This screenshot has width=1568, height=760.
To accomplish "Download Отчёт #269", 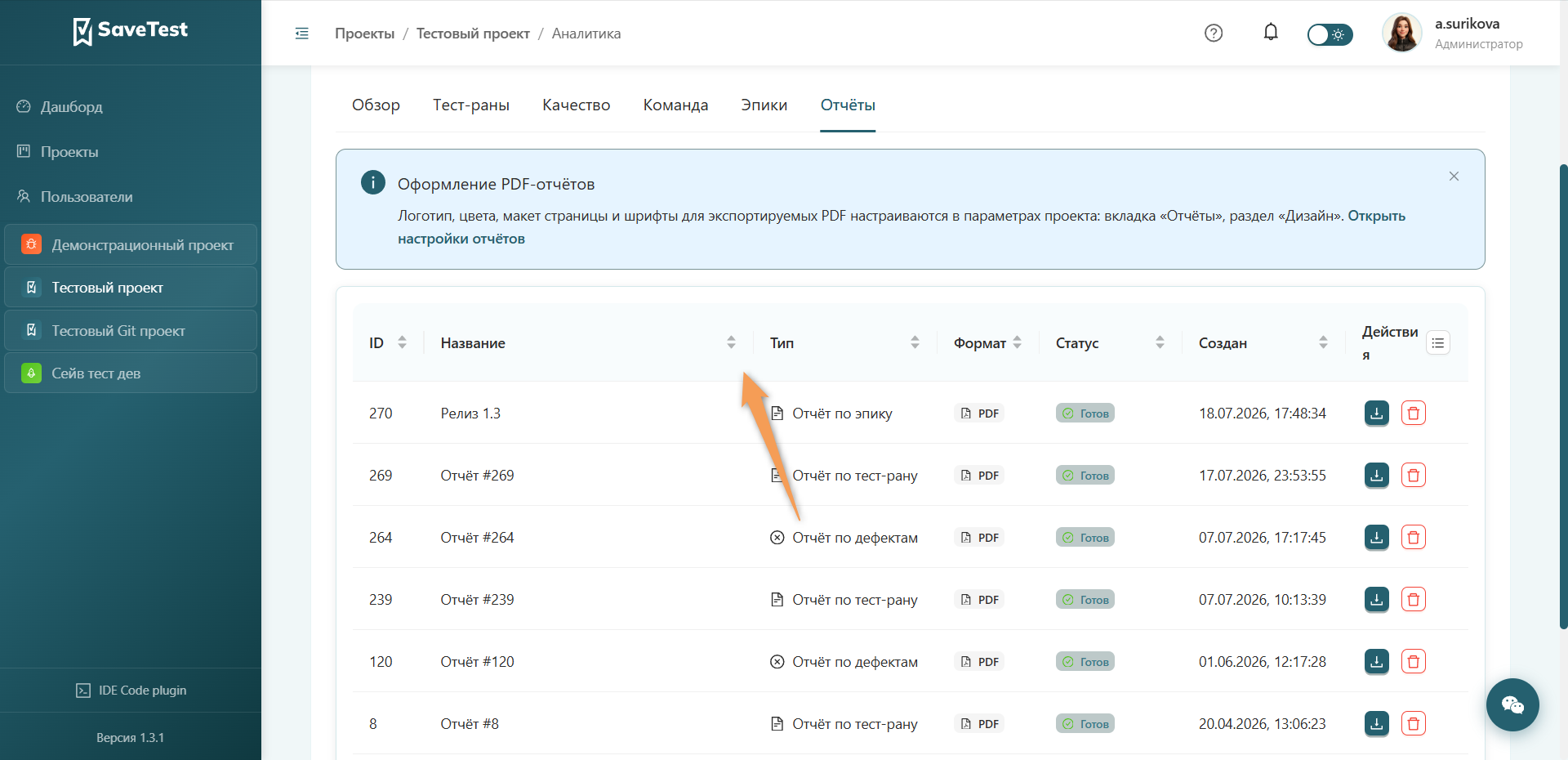I will click(x=1377, y=476).
